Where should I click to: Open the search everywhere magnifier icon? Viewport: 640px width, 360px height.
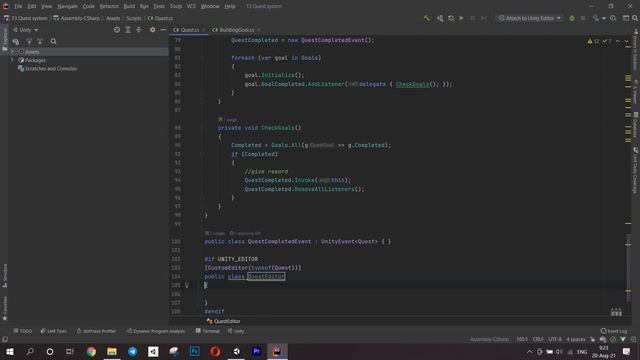[x=635, y=18]
